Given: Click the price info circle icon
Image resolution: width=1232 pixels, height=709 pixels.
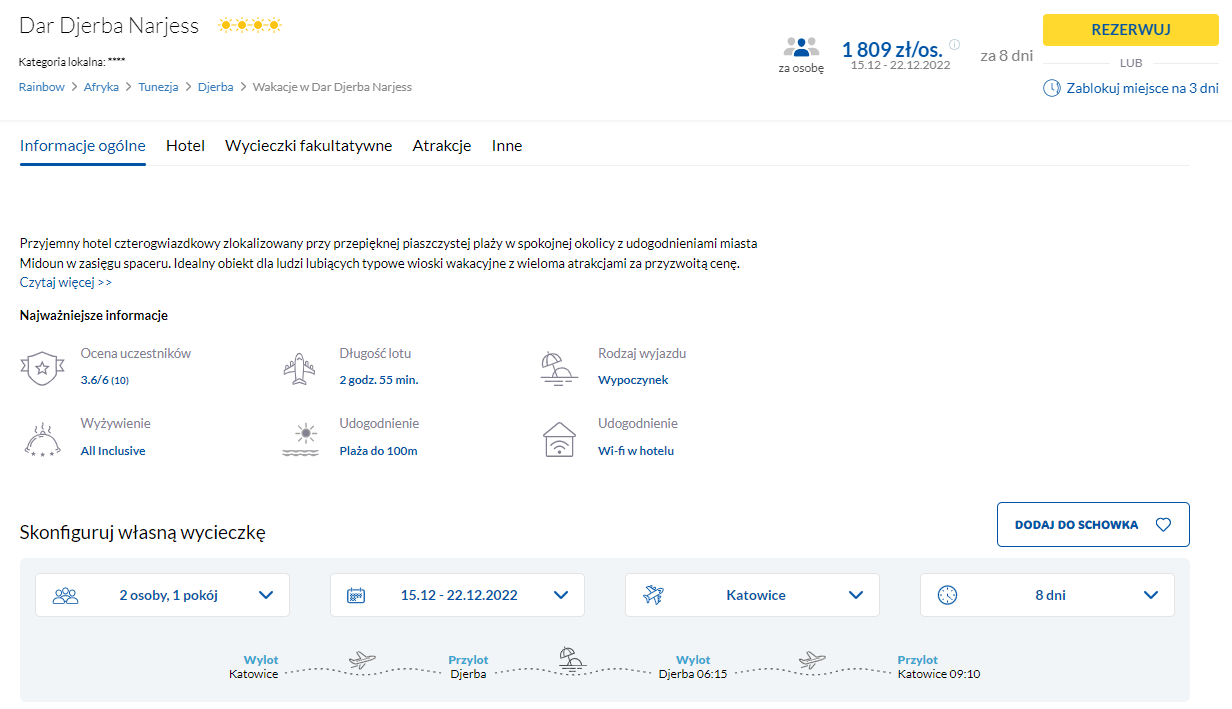Looking at the screenshot, I should pyautogui.click(x=954, y=44).
